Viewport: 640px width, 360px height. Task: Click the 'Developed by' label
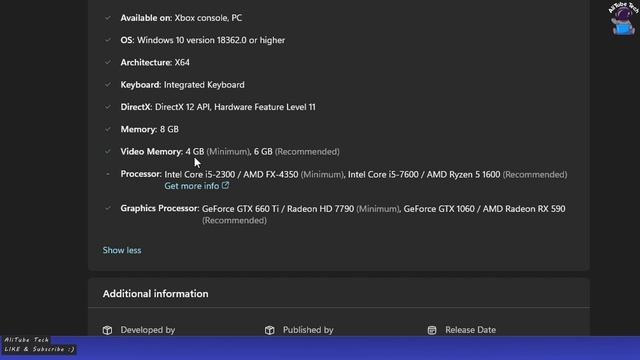coord(148,330)
